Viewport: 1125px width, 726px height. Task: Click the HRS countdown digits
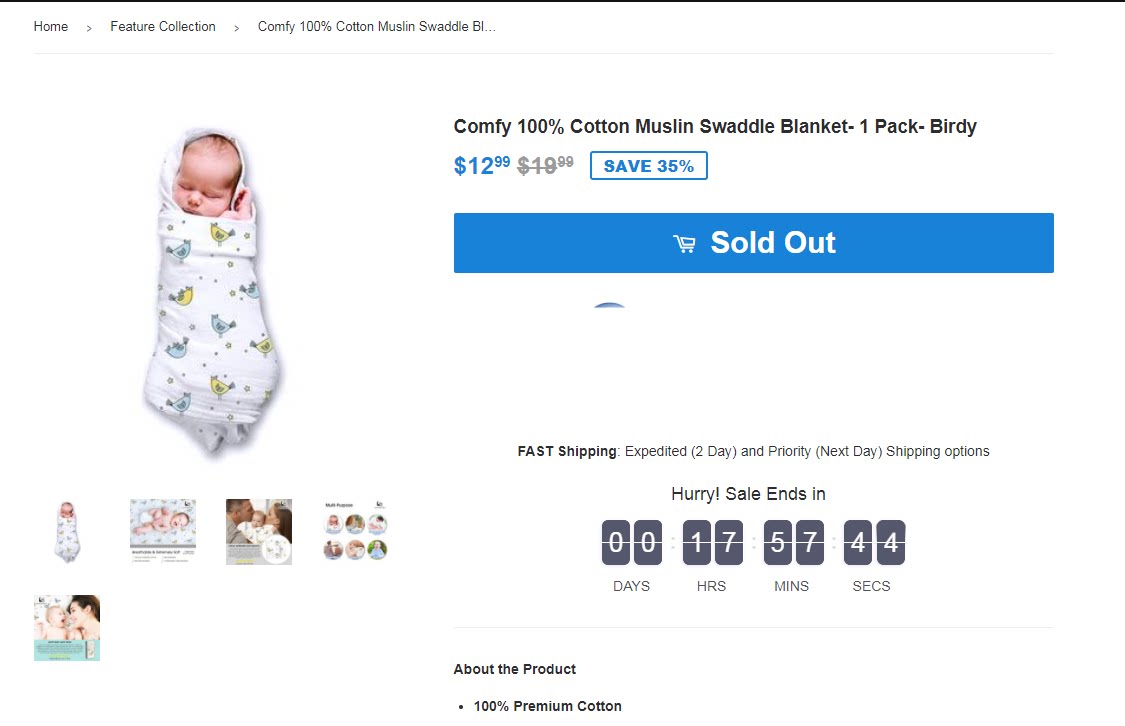711,543
